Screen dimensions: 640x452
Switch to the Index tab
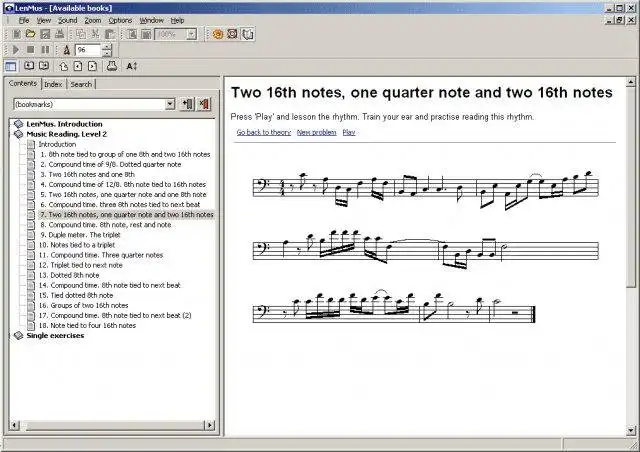[x=53, y=84]
